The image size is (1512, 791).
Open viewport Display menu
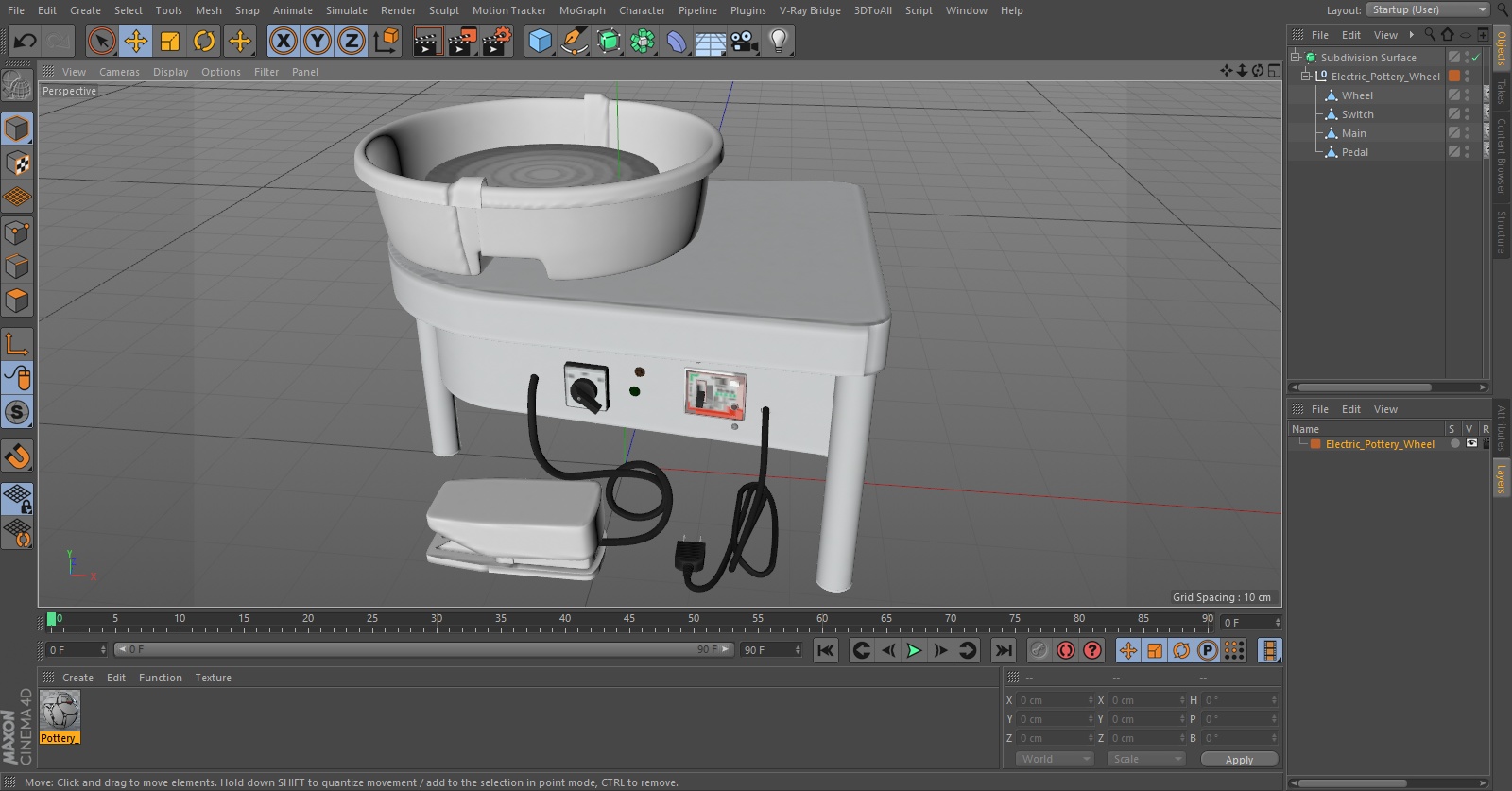tap(170, 72)
